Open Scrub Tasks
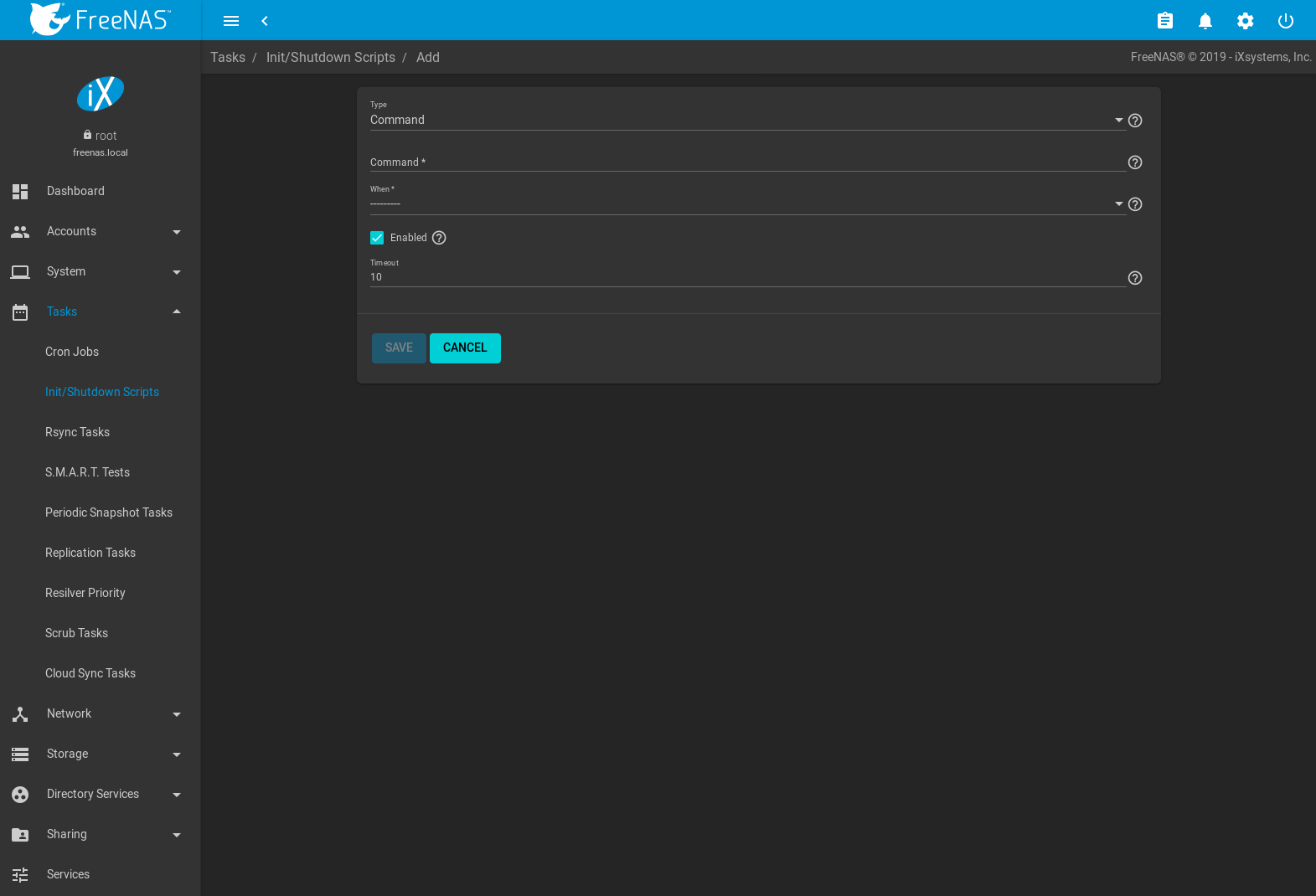The image size is (1316, 896). pyautogui.click(x=76, y=633)
